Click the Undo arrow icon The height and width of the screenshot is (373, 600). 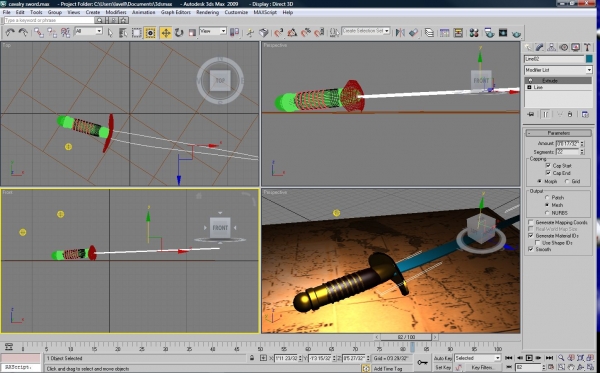coord(10,33)
